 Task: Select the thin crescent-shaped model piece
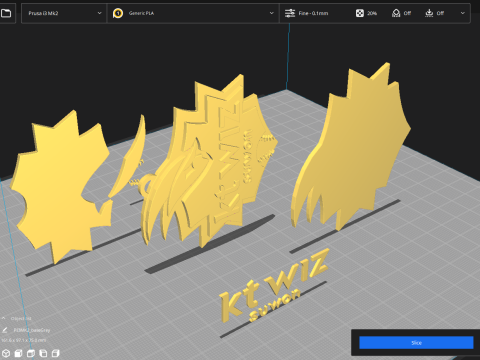(x=129, y=157)
